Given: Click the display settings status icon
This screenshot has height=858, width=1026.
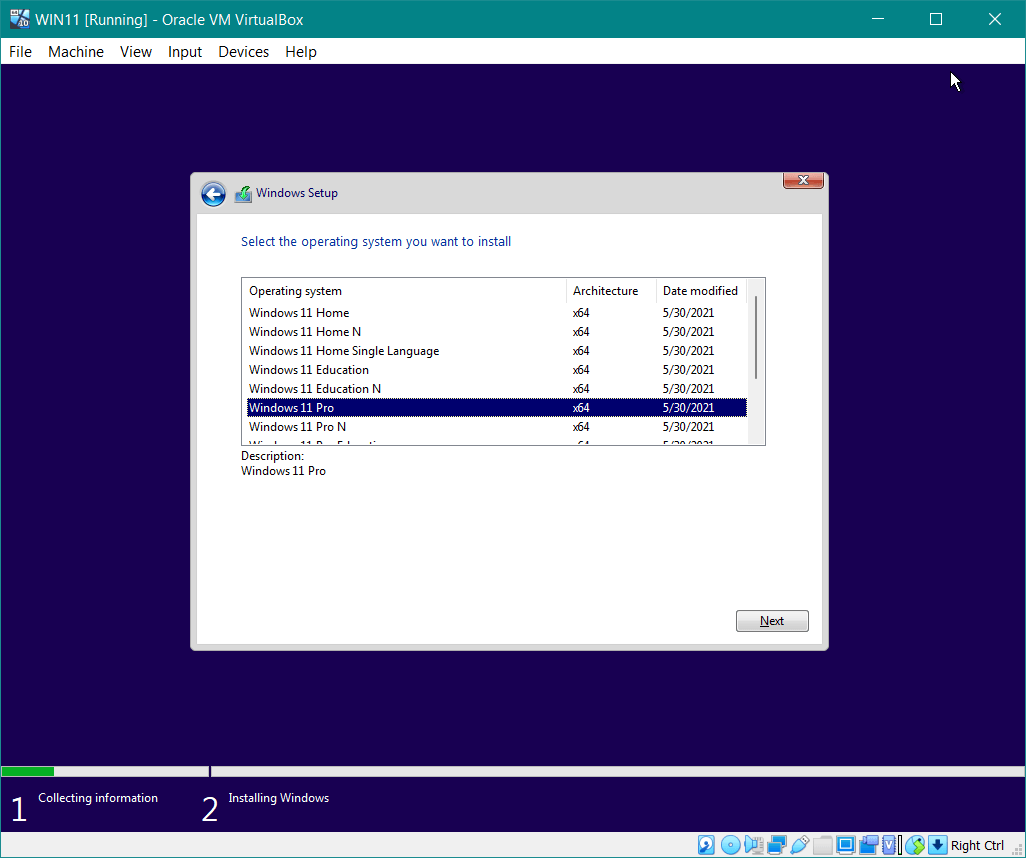Looking at the screenshot, I should point(845,845).
